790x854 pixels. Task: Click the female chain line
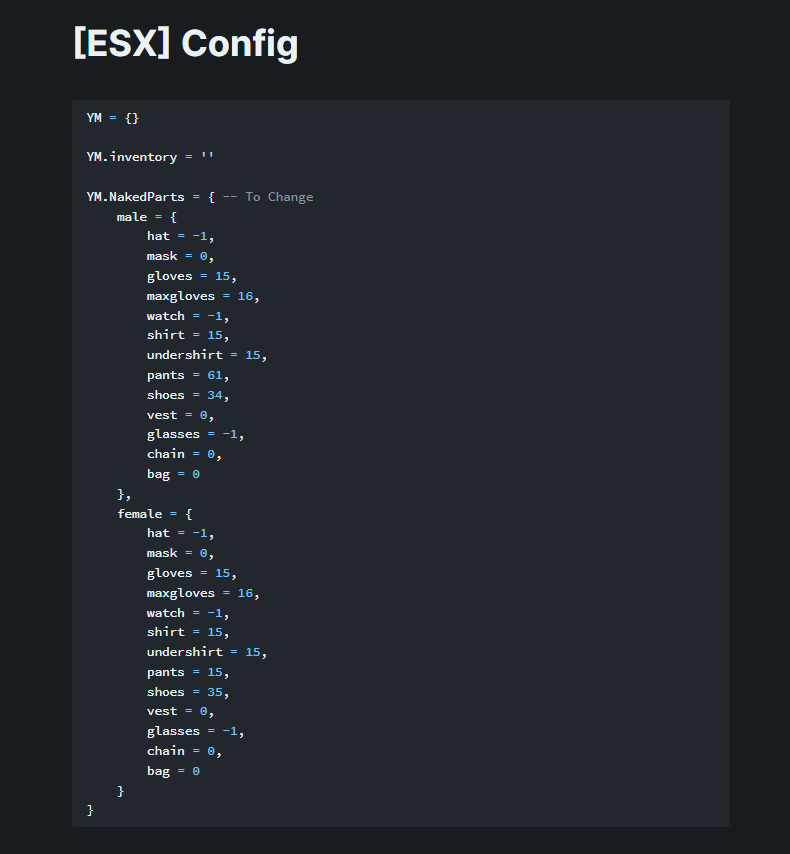coord(184,751)
